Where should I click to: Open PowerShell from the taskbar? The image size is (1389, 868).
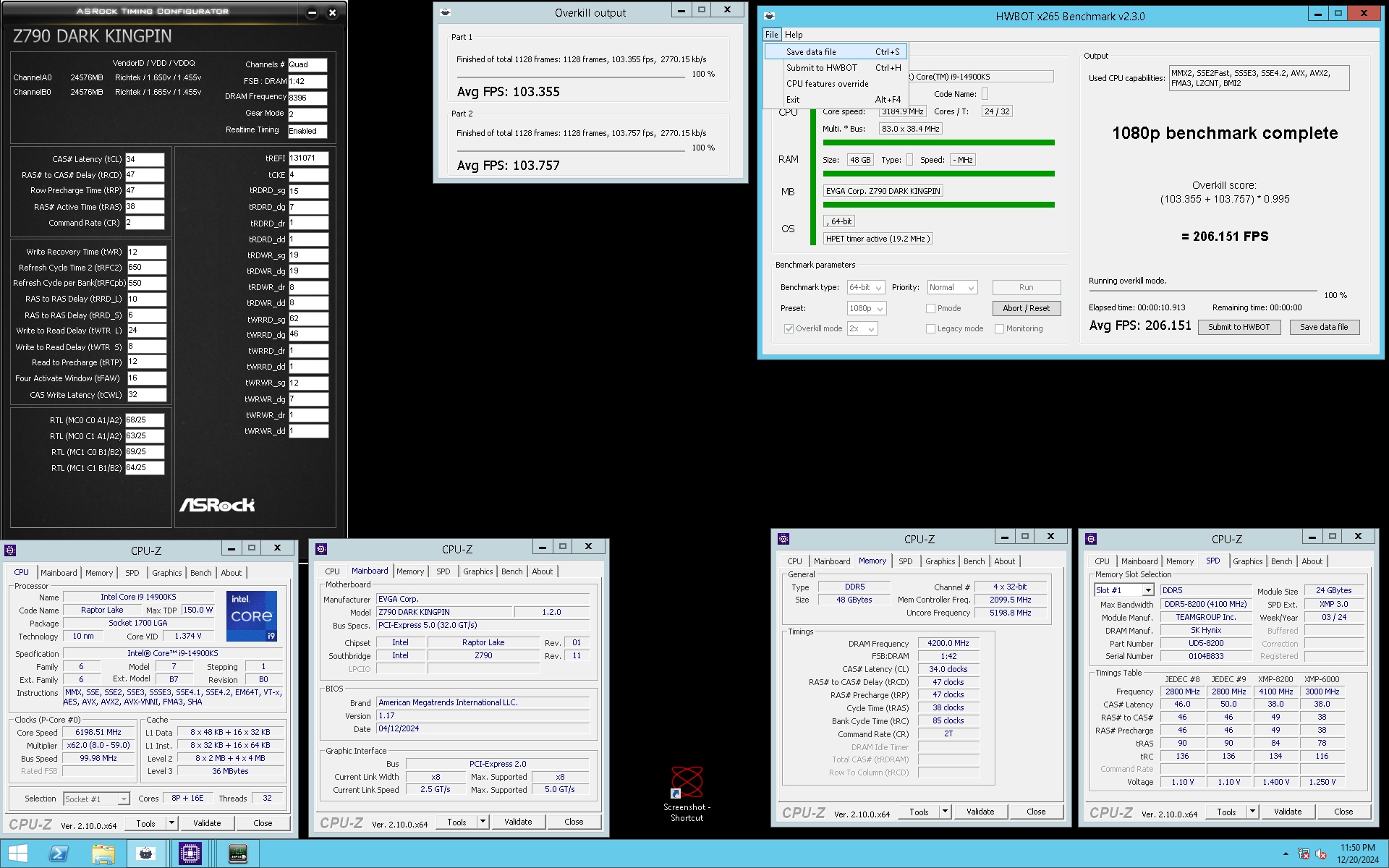click(x=58, y=854)
